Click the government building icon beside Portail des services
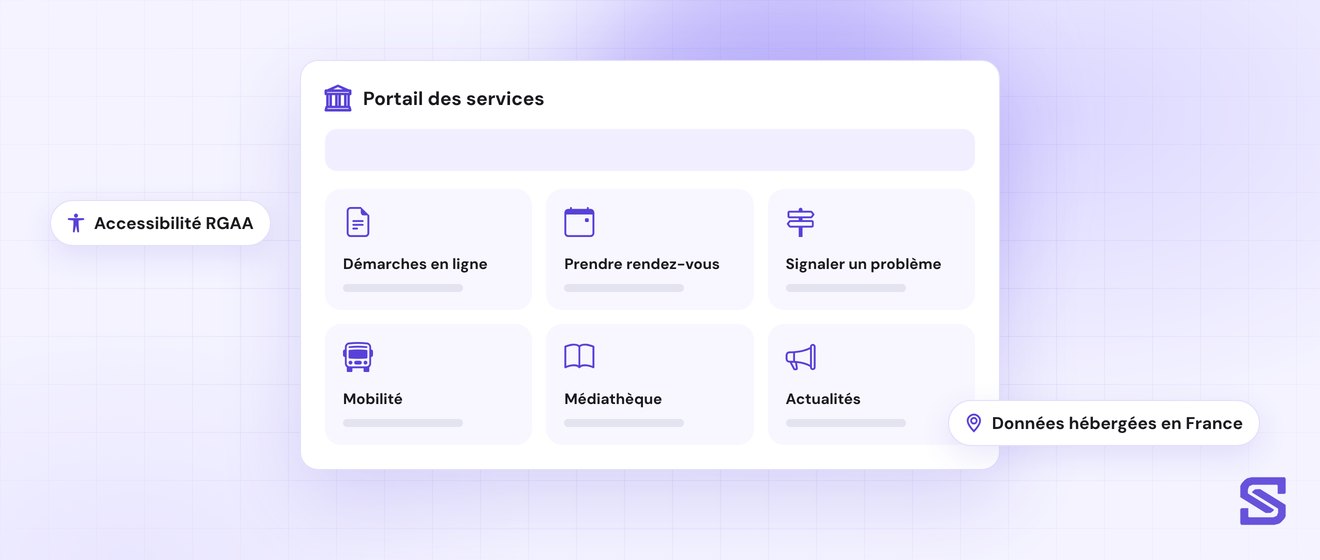 pyautogui.click(x=338, y=98)
